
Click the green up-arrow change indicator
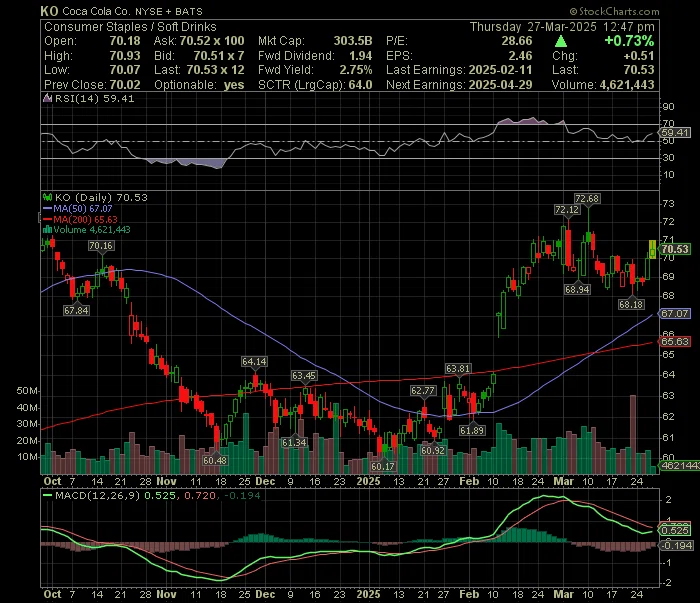pos(561,42)
